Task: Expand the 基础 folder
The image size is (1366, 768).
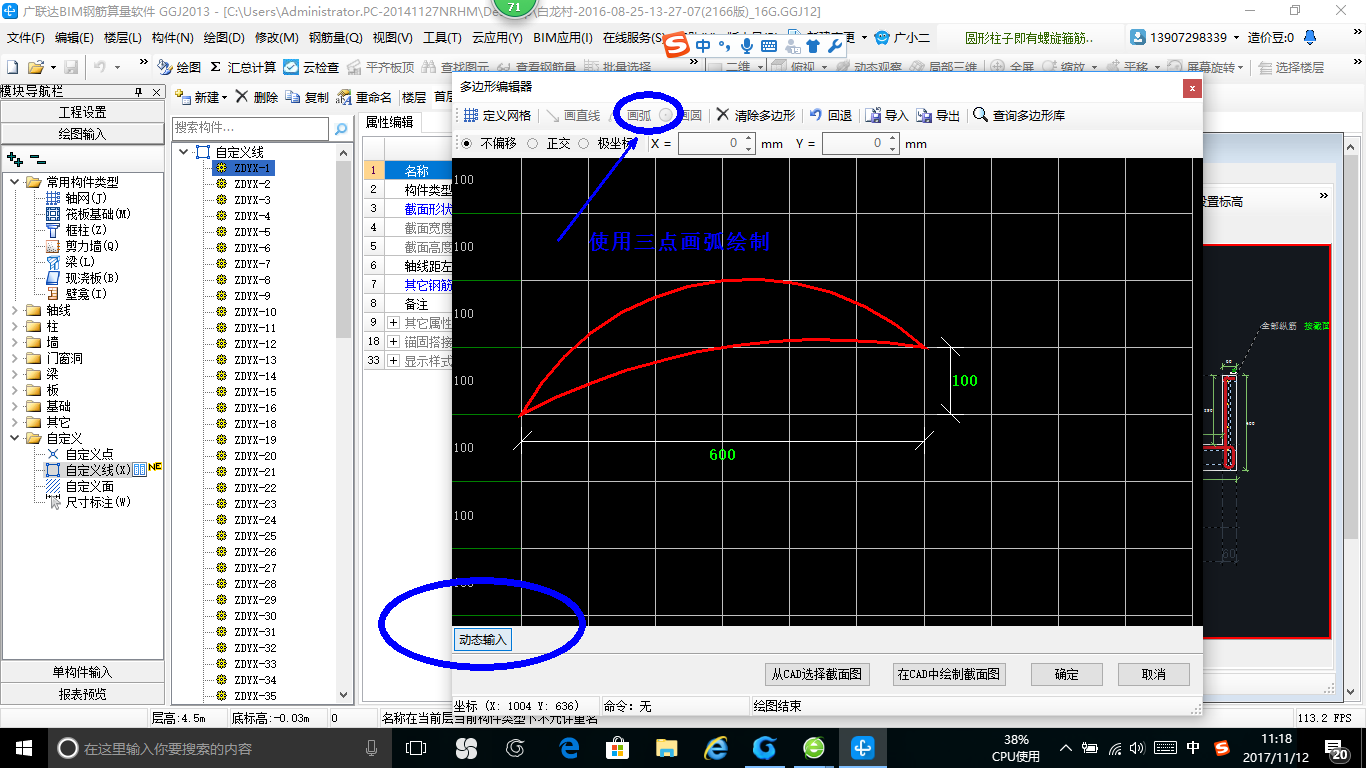Action: coord(15,406)
